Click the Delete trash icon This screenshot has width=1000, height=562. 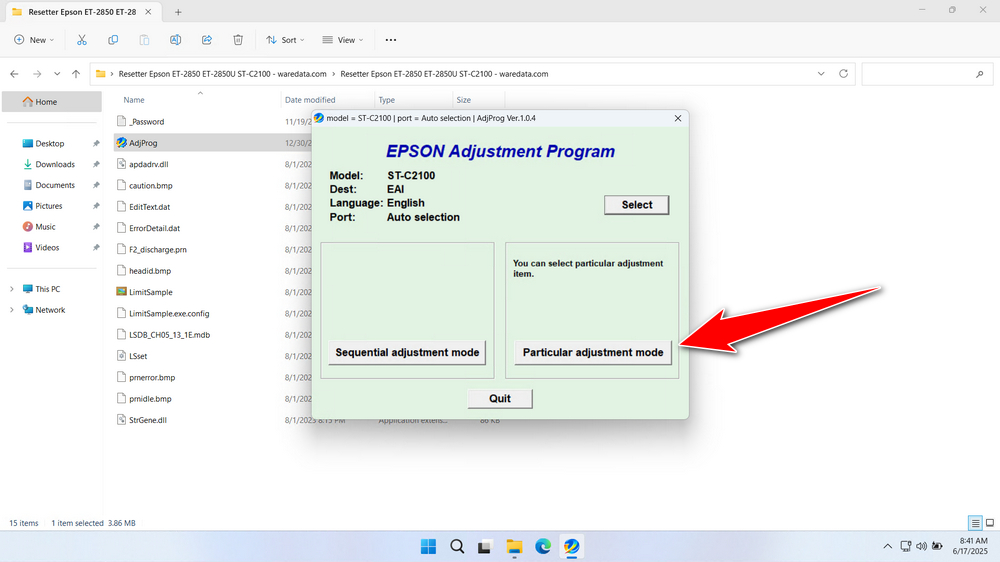(x=238, y=40)
